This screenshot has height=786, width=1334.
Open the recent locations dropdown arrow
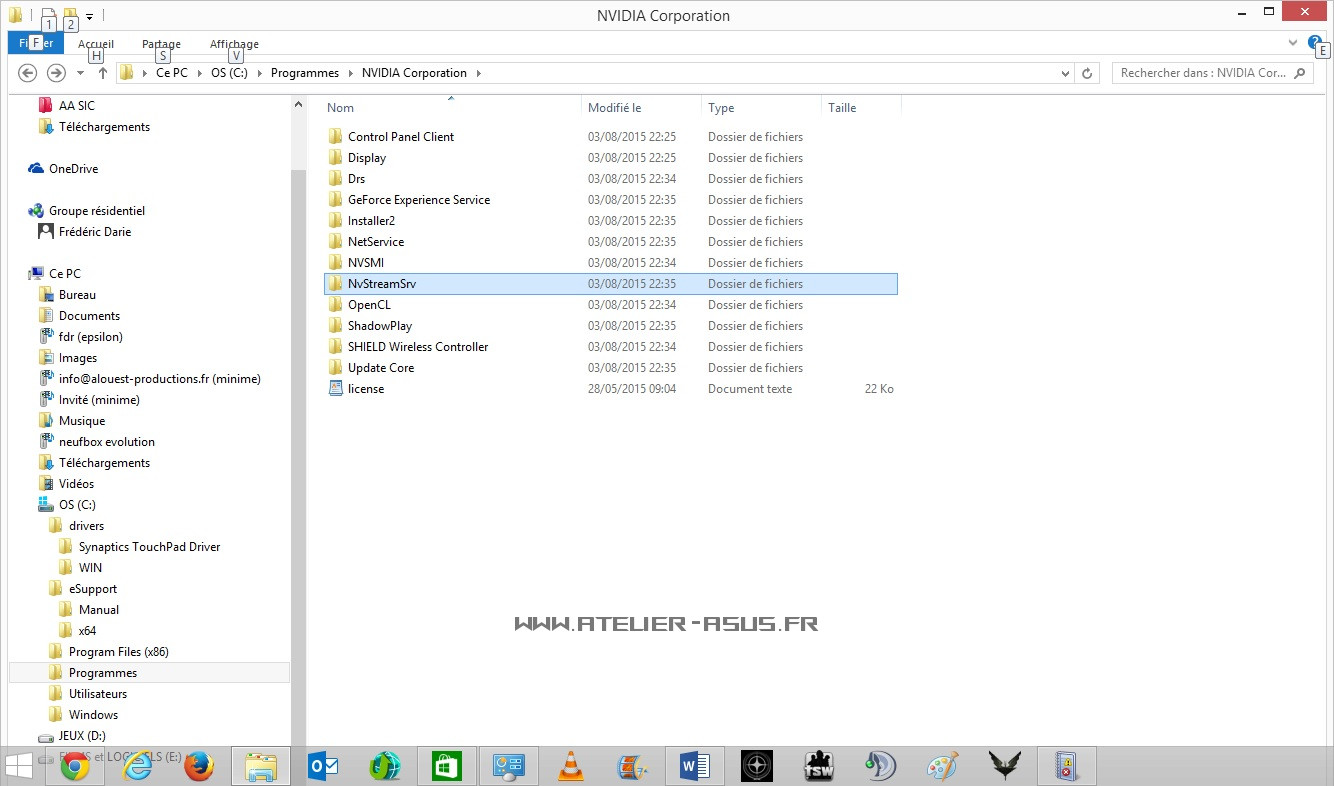pos(80,73)
